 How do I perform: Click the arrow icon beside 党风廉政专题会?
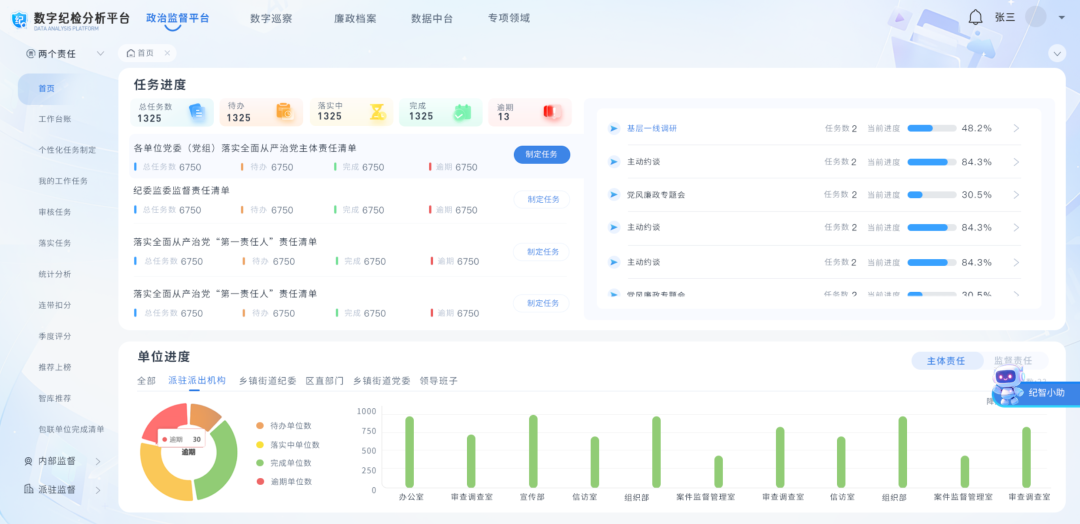coord(614,195)
